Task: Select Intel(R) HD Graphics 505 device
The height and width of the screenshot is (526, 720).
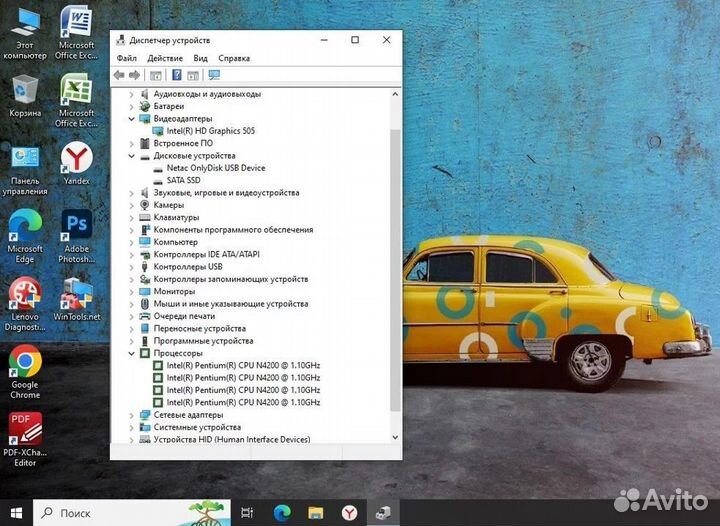Action: click(210, 131)
